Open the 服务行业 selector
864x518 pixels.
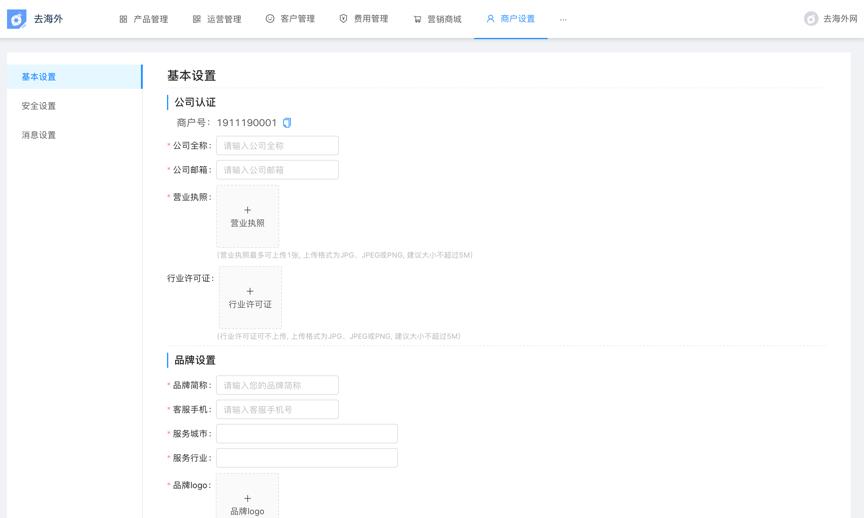(307, 458)
